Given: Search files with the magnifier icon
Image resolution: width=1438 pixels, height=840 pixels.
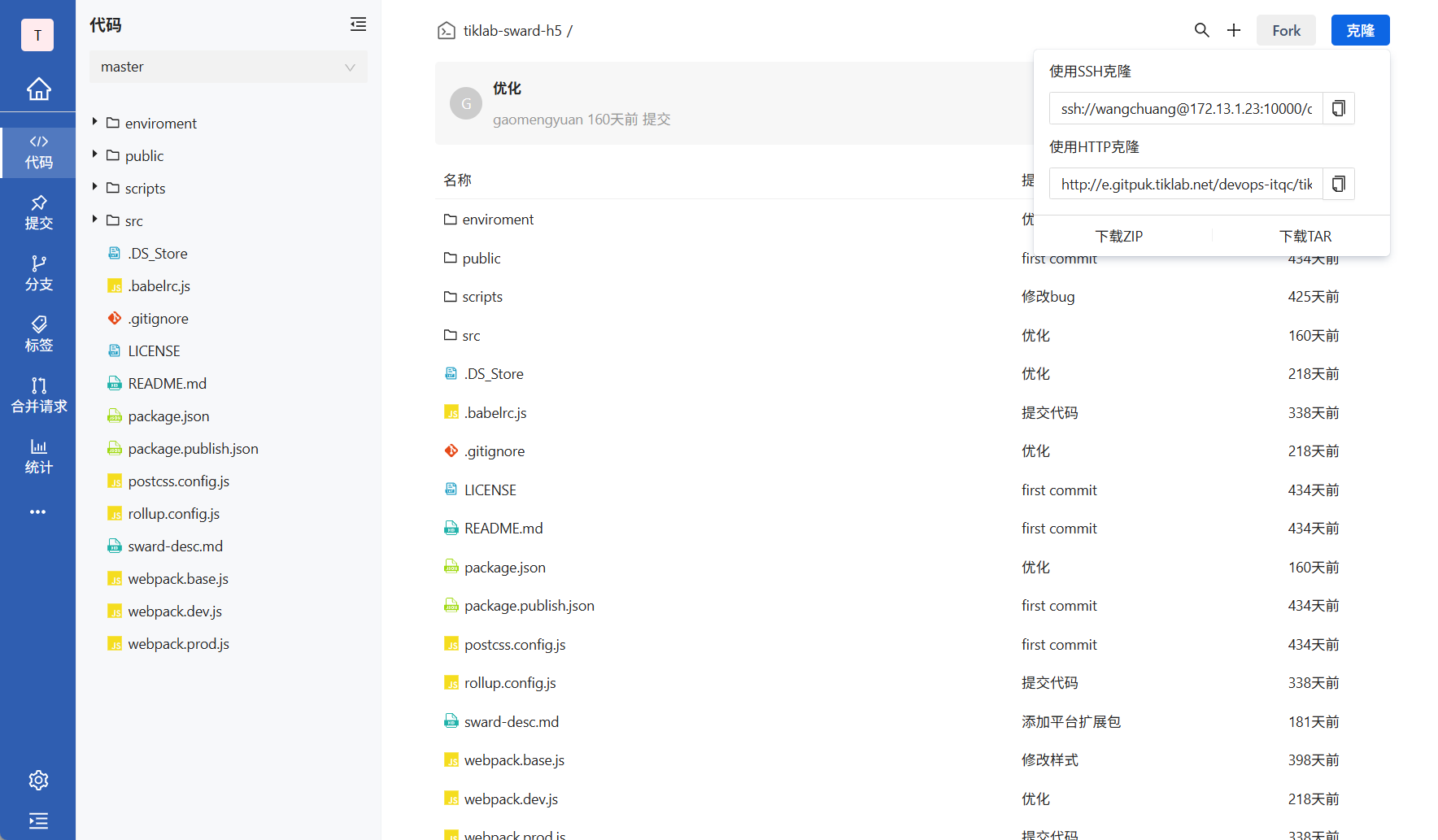Looking at the screenshot, I should [x=1201, y=30].
